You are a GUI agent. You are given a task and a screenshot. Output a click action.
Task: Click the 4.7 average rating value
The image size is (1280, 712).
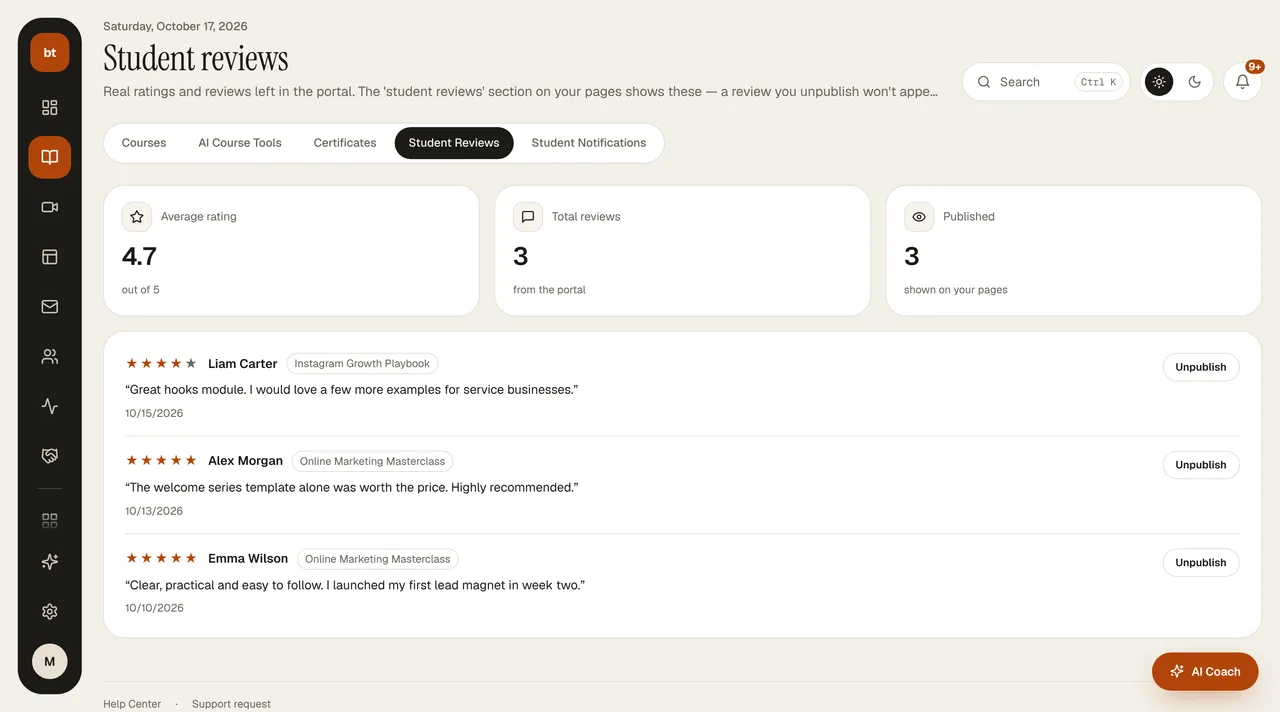139,256
